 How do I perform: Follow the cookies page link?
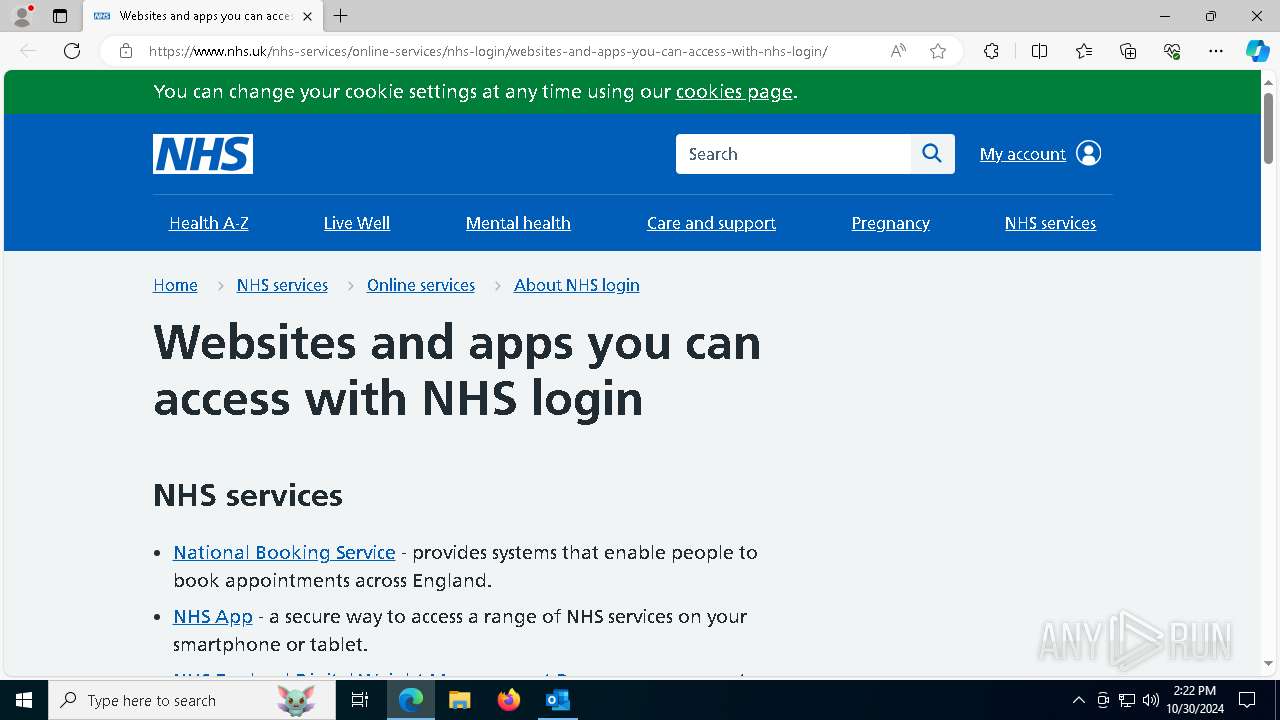tap(734, 92)
